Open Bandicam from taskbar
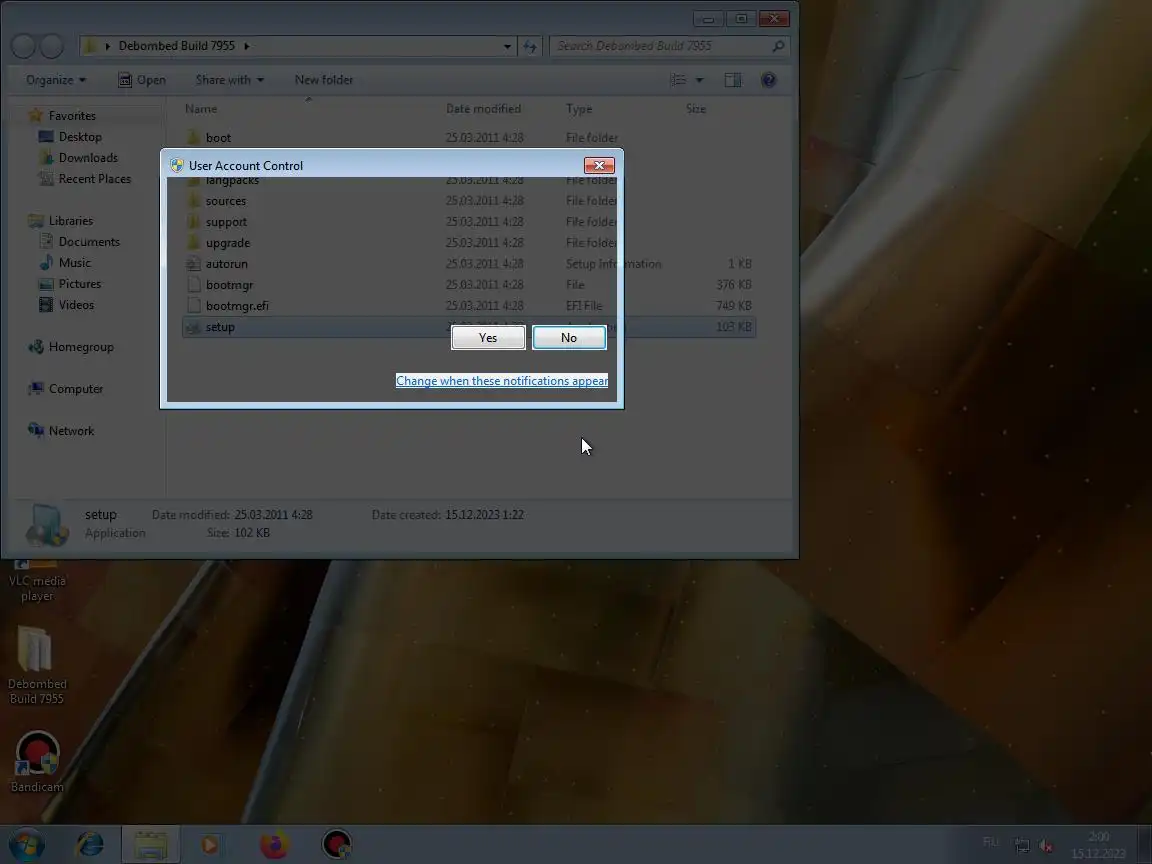The image size is (1152, 864). (x=337, y=845)
